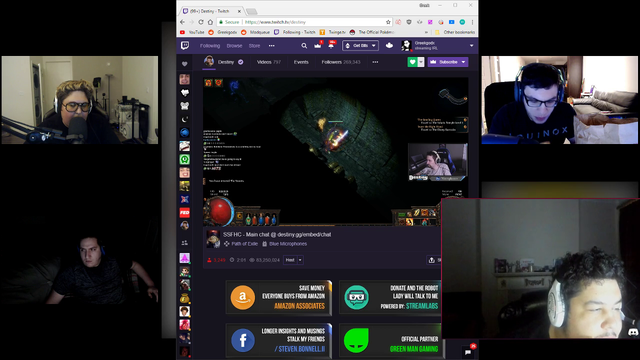Click the browser home icon

[x=210, y=22]
